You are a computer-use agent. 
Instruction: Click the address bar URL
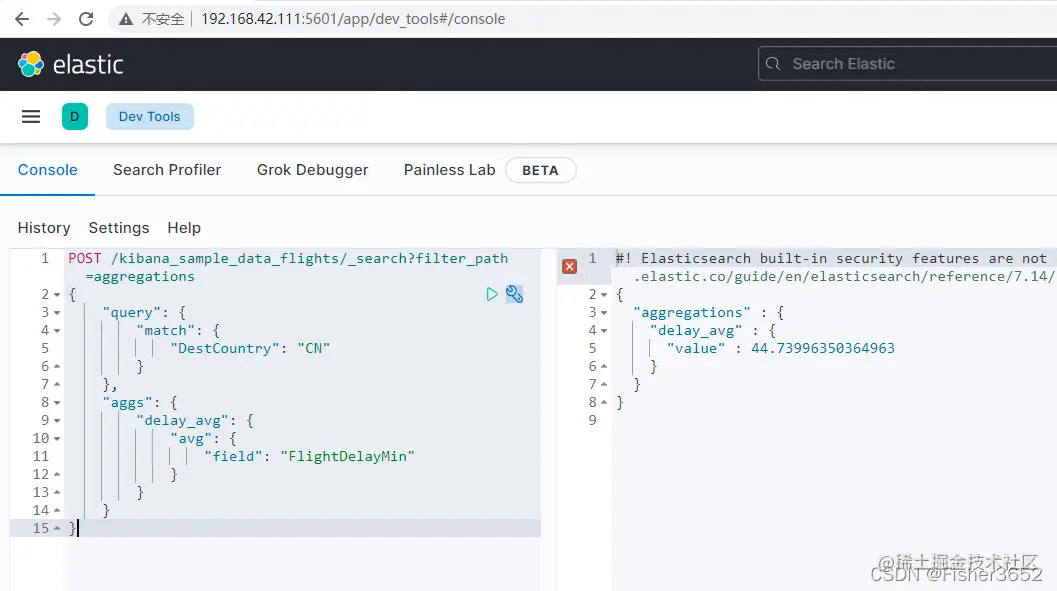coord(353,19)
